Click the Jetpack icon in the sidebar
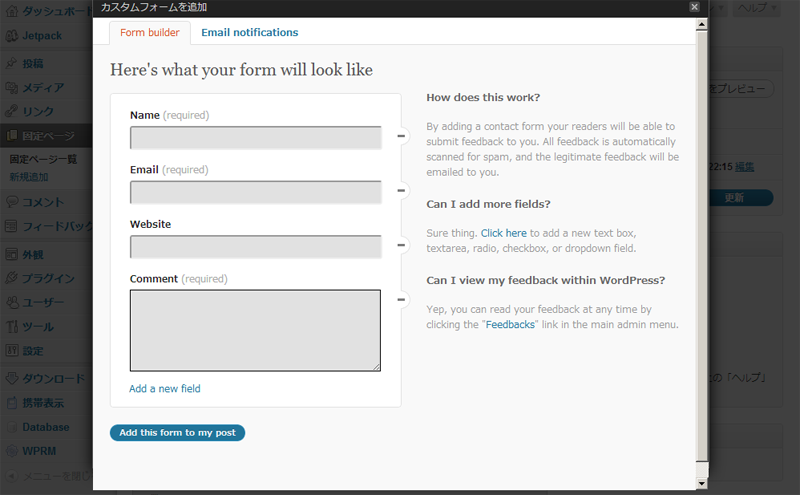 point(11,36)
